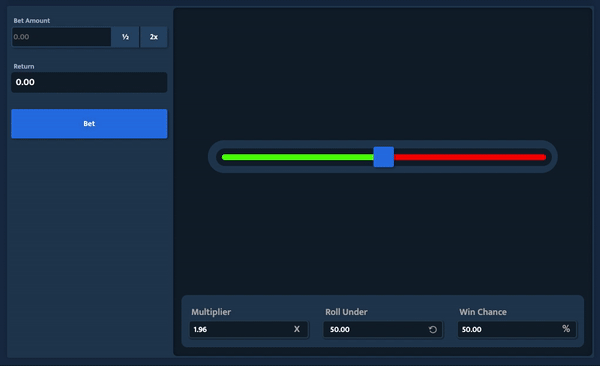Focus the Win Chance input showing 50.00

517,329
